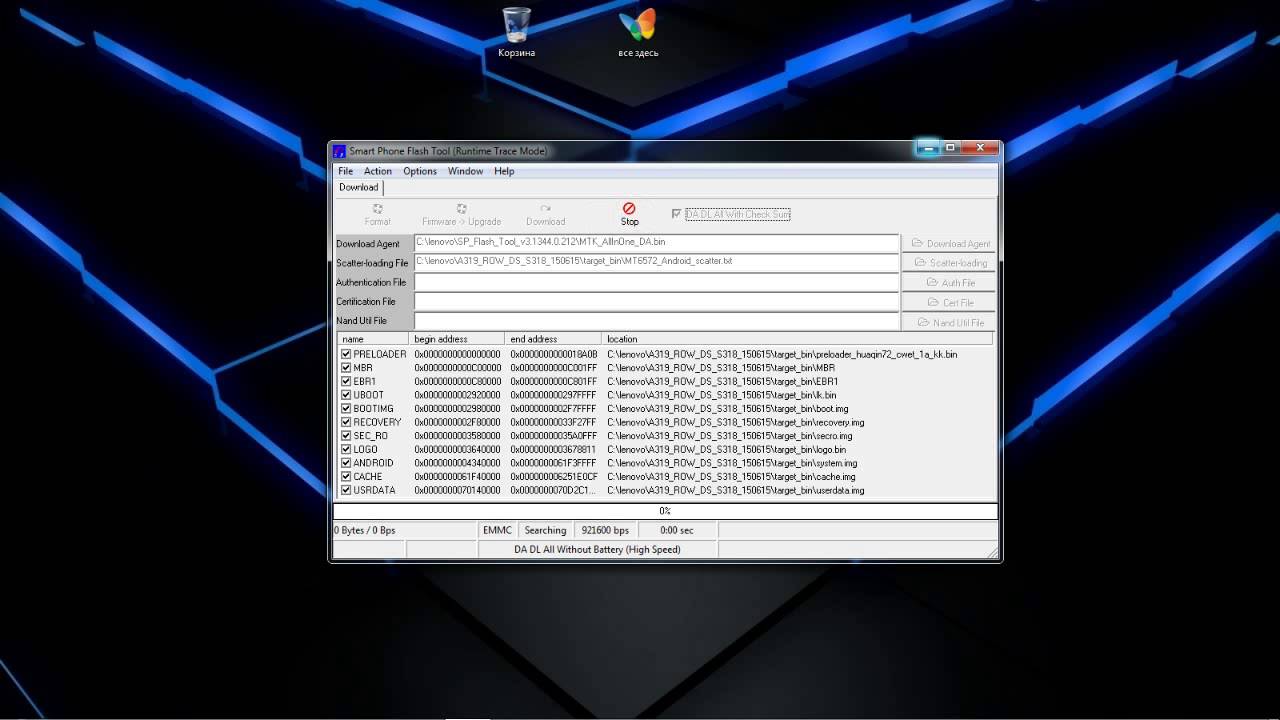This screenshot has width=1280, height=720.
Task: Uncheck the RECOVERY partition checkbox
Action: tap(346, 422)
